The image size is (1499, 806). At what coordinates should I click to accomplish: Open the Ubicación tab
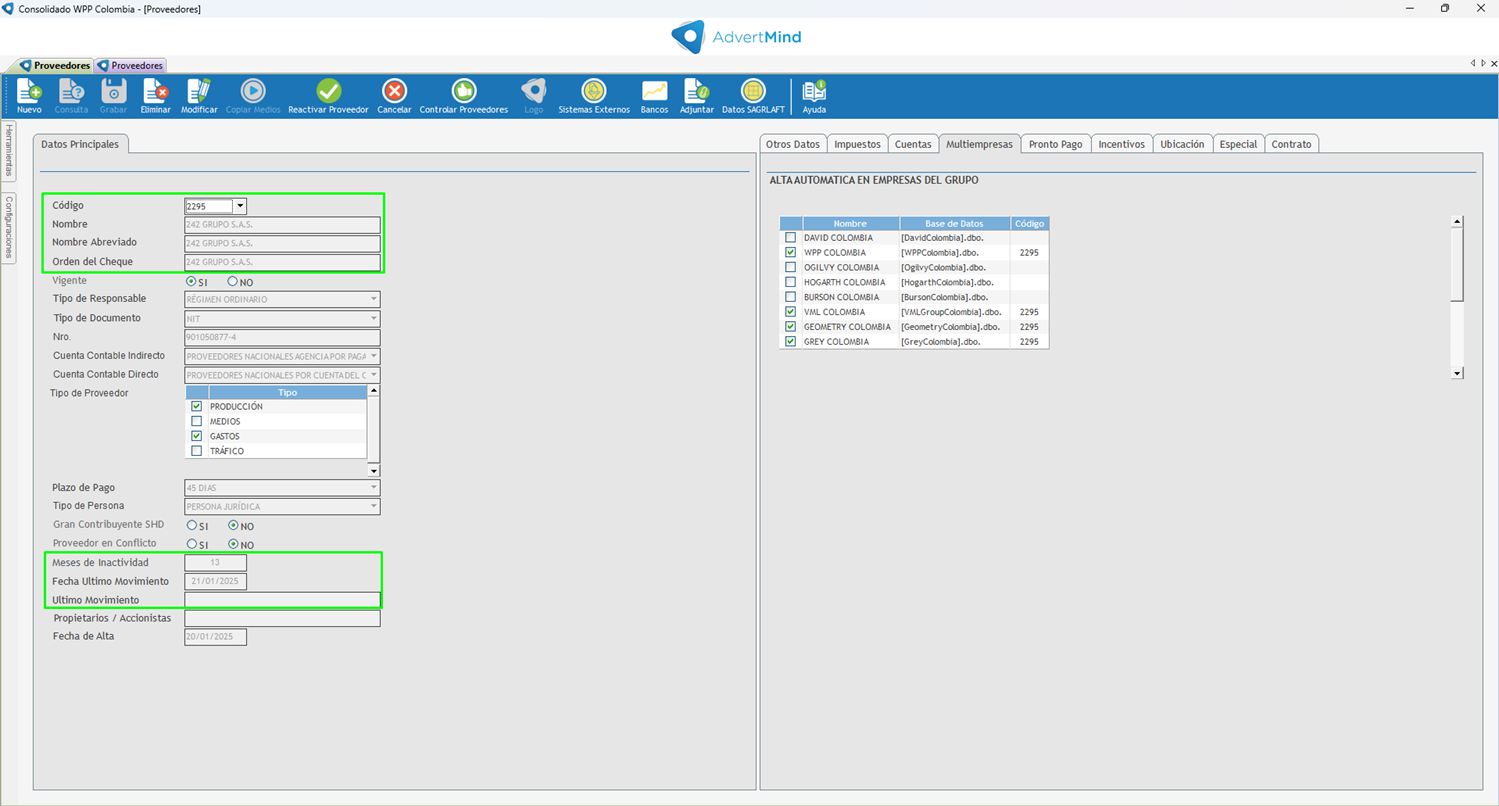(x=1182, y=144)
